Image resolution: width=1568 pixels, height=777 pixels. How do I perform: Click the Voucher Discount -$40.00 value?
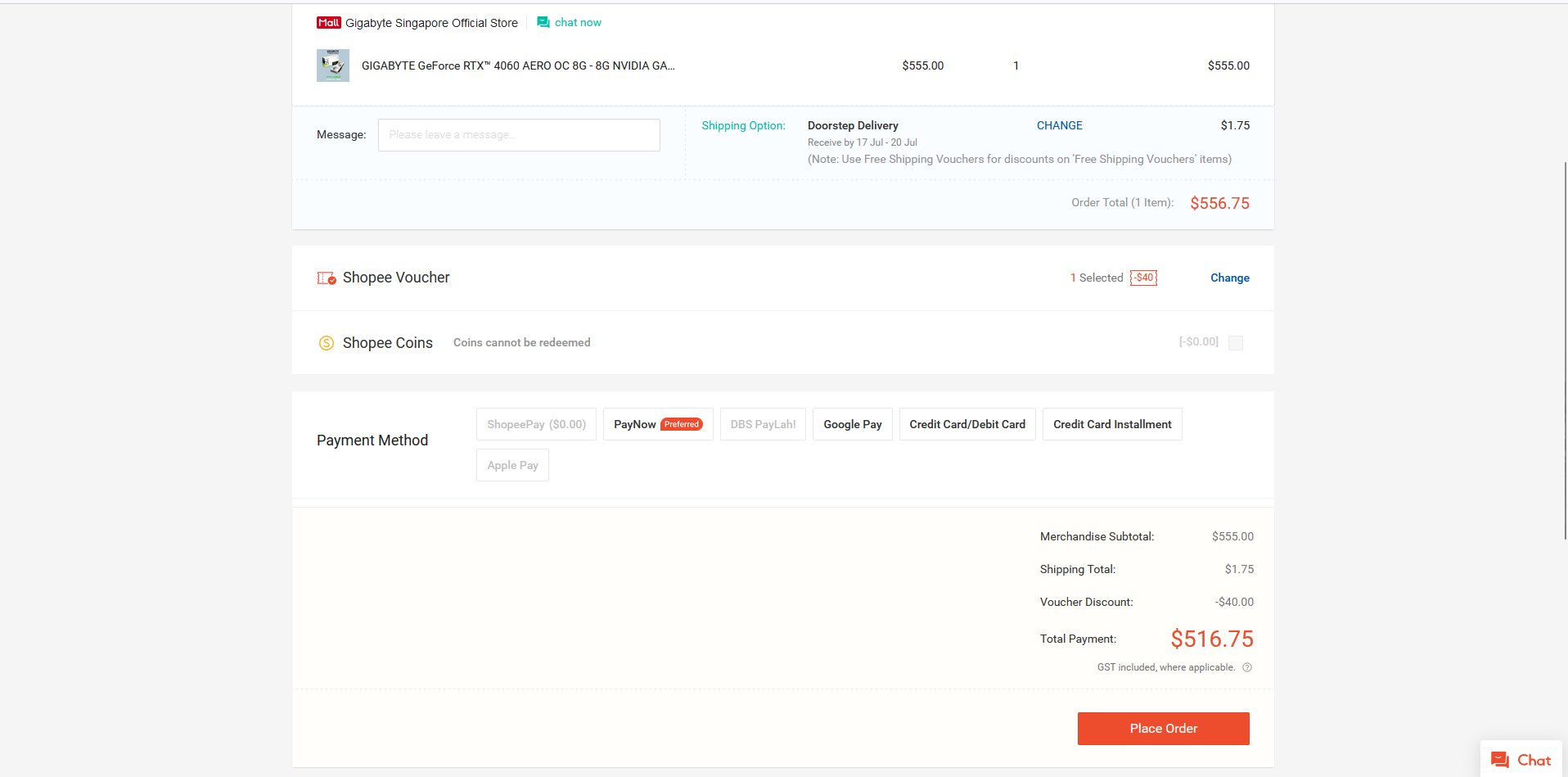click(x=1234, y=602)
